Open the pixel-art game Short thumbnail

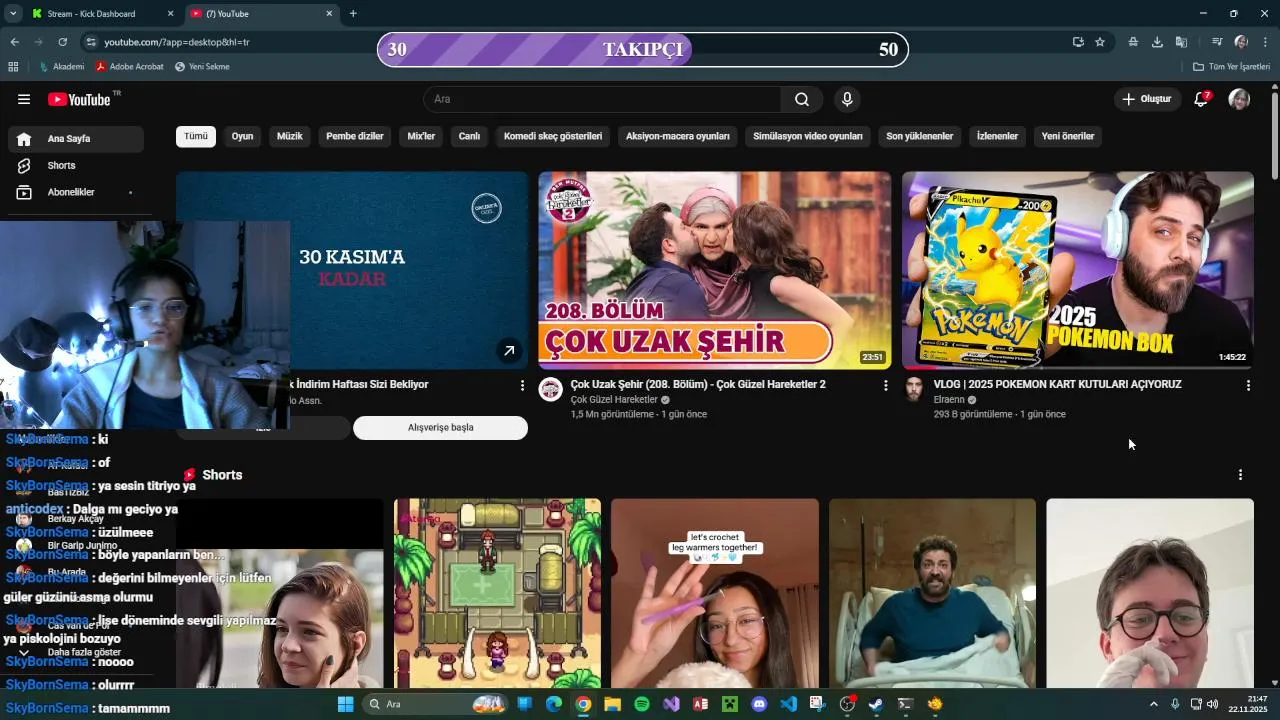tap(497, 593)
